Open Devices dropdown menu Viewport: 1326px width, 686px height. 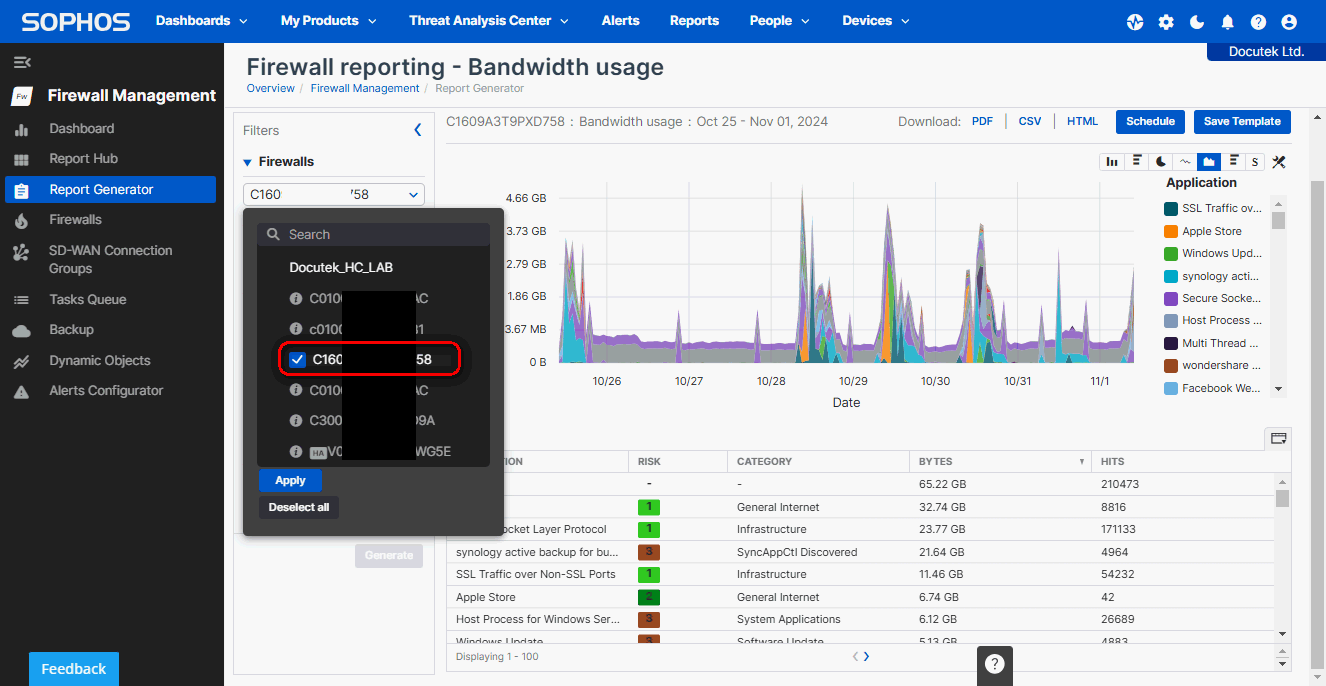(876, 21)
